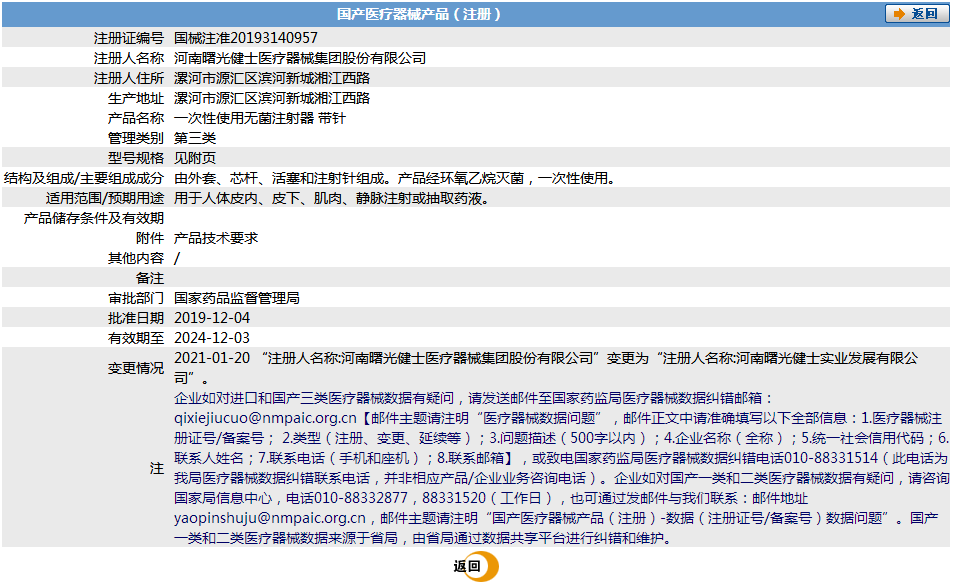
Task: Click the 其他内容 label
Action: (136, 258)
